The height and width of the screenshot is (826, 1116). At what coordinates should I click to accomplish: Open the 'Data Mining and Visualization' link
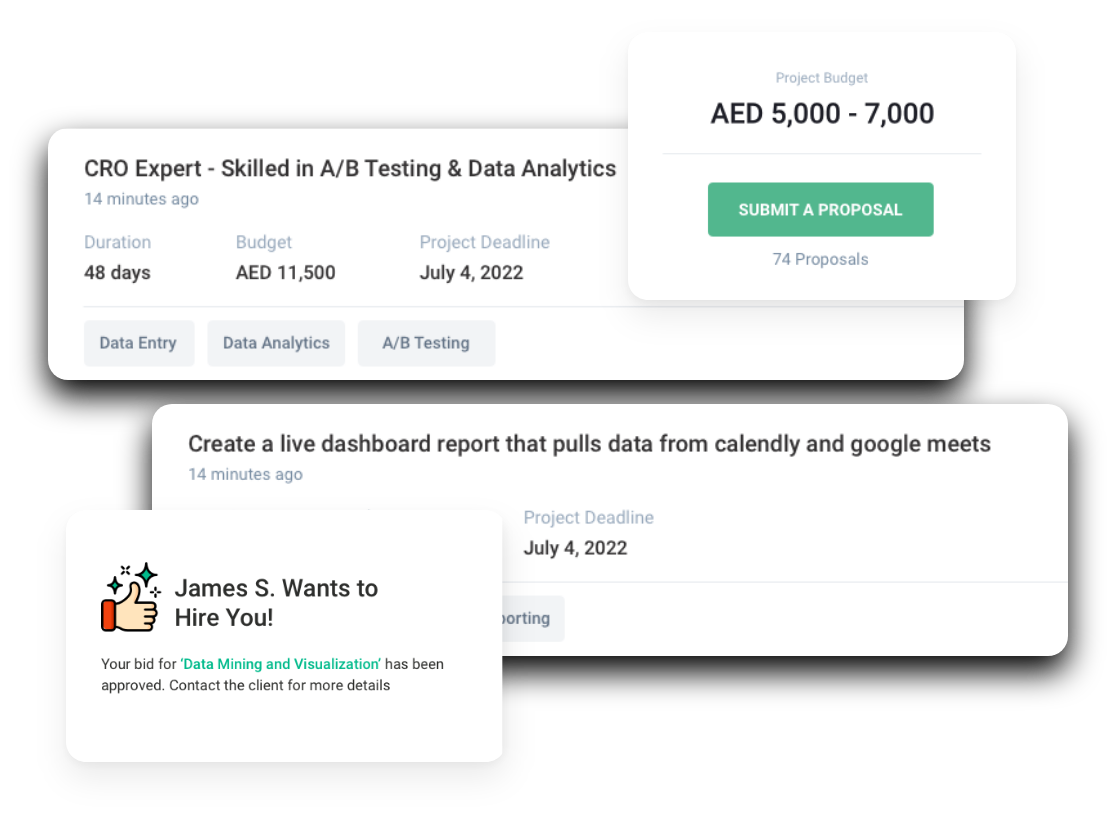[x=281, y=664]
